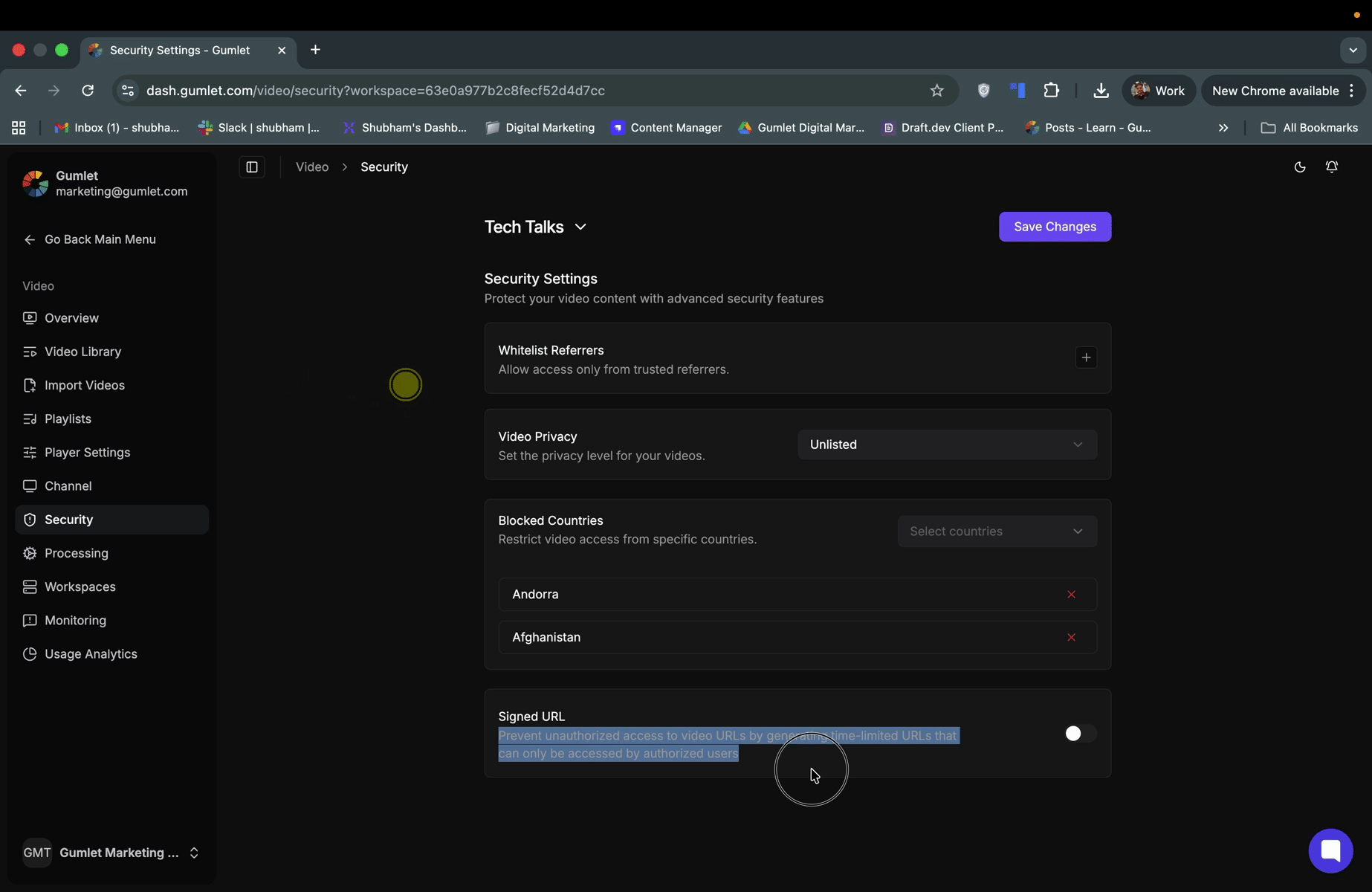Remove Andorra from blocked countries
Image resolution: width=1372 pixels, height=892 pixels.
1071,595
